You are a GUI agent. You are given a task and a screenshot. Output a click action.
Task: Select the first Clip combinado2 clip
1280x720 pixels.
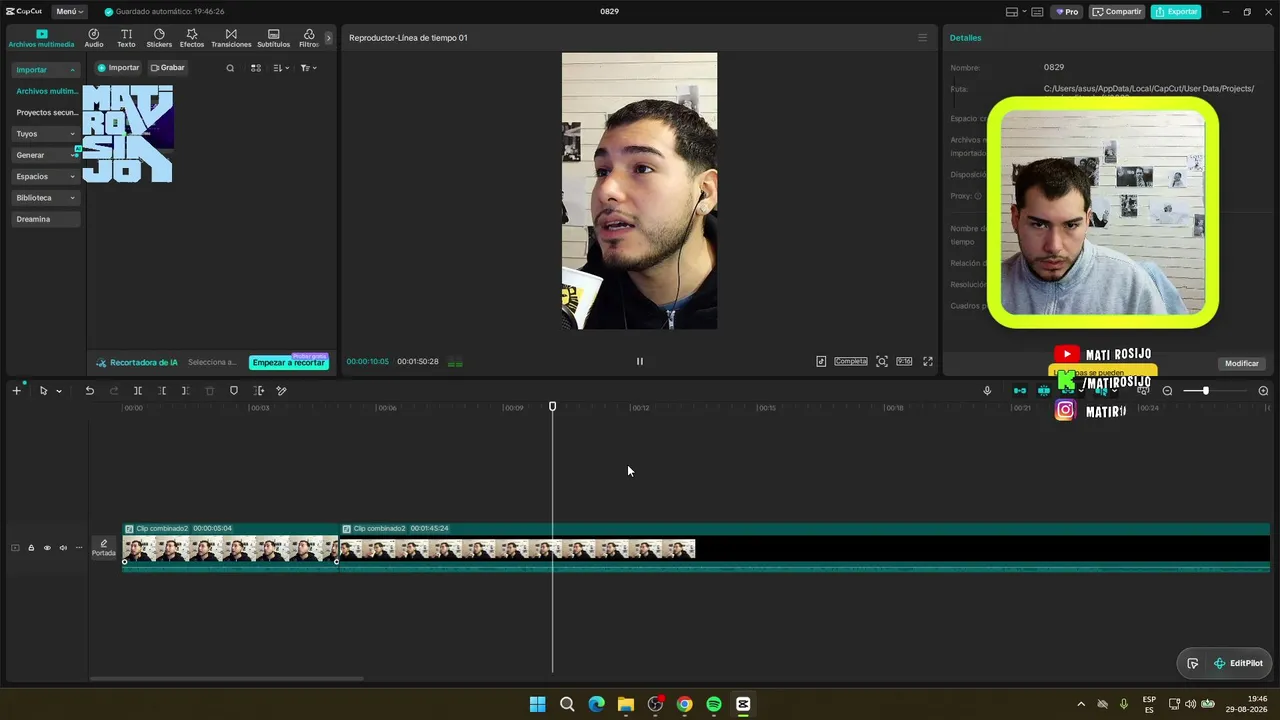tap(230, 547)
